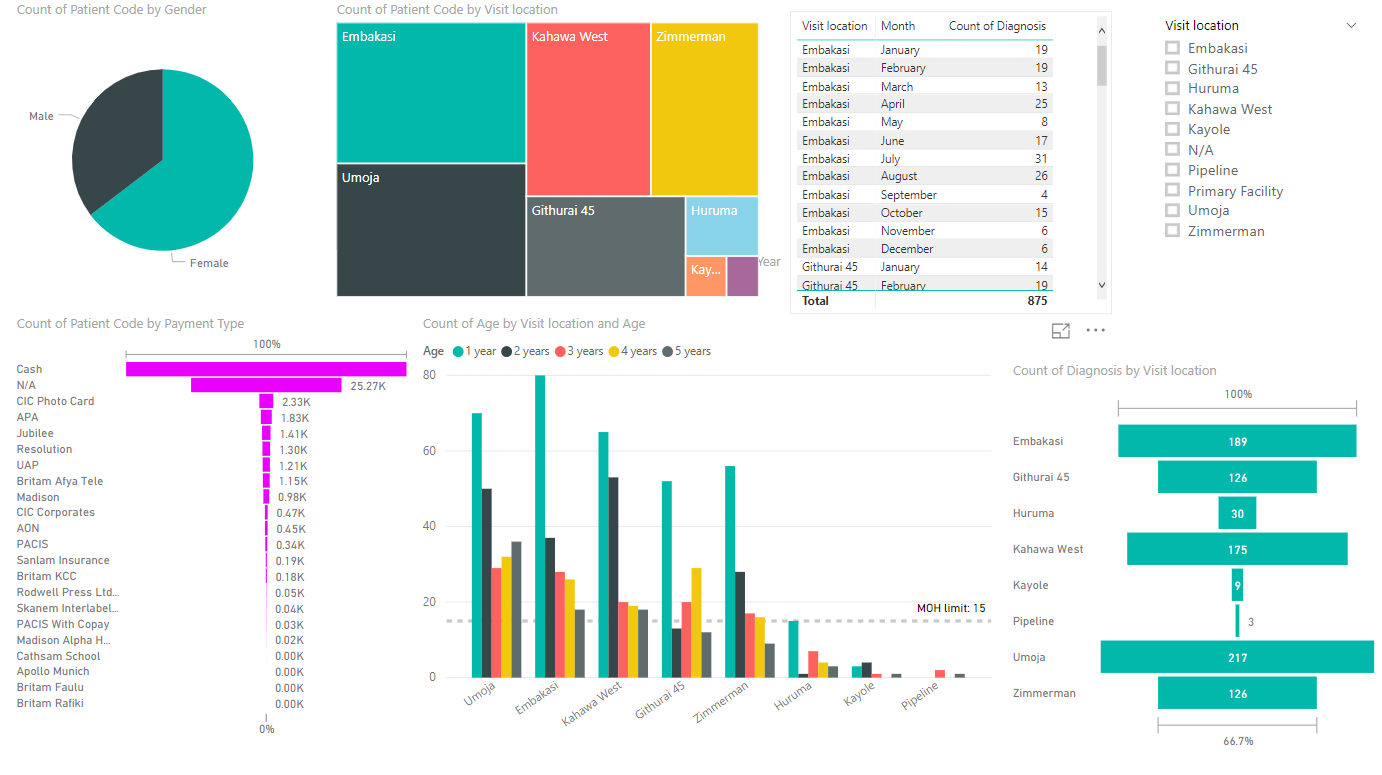Screen dimensions: 1382x775
Task: Sort table by Month column header
Action: [x=898, y=26]
